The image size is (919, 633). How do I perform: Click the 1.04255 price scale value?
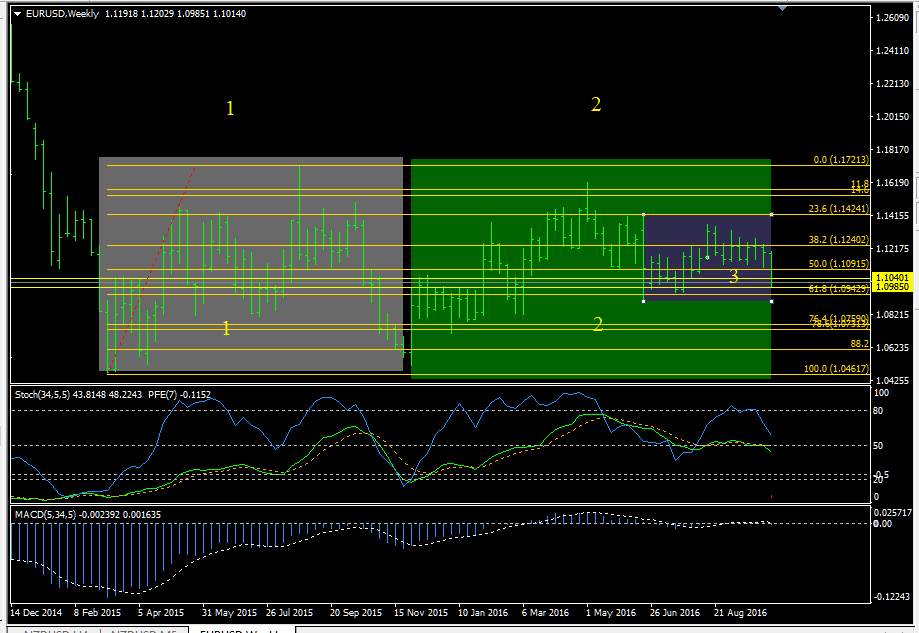pyautogui.click(x=893, y=380)
